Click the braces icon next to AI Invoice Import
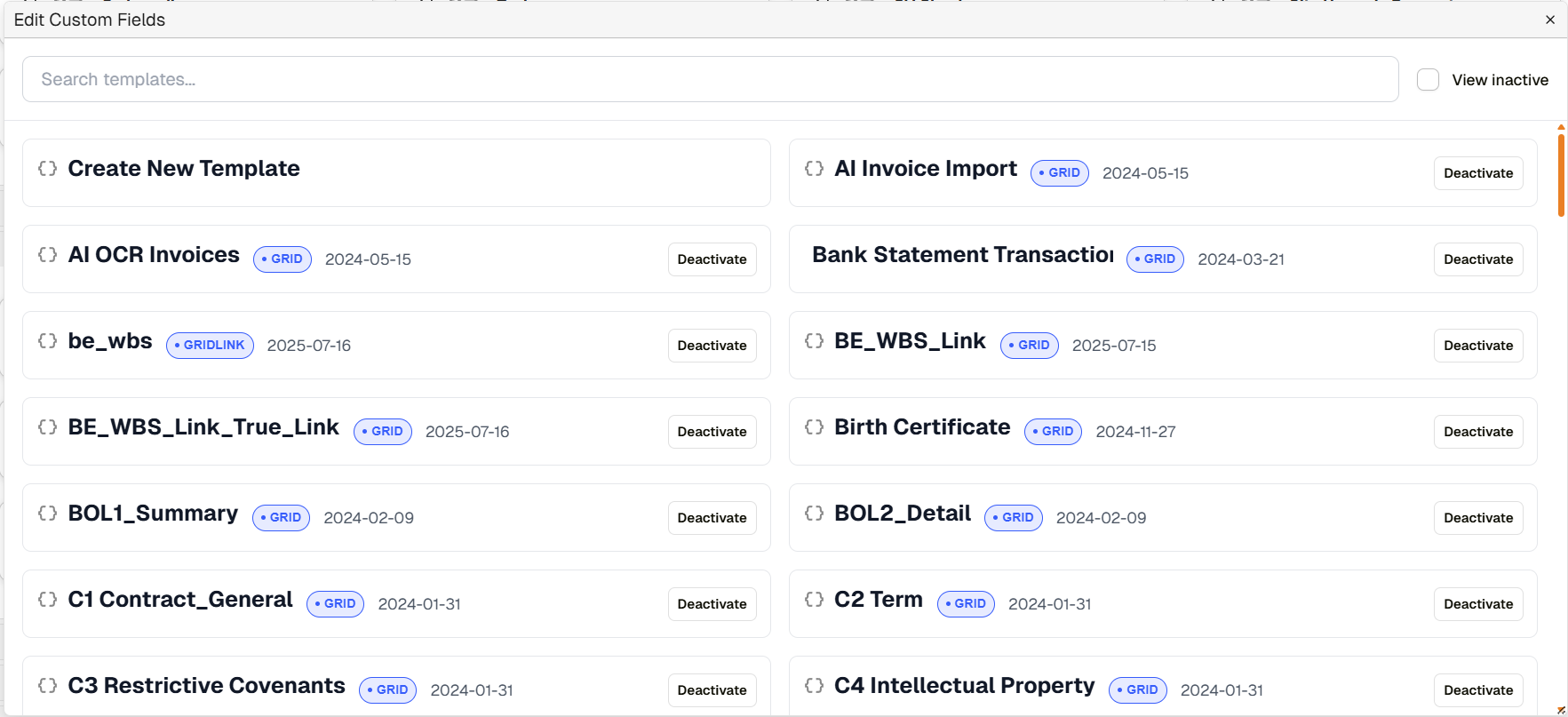This screenshot has width=1568, height=717. [x=814, y=169]
